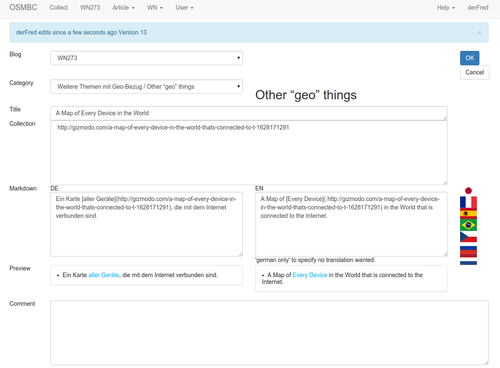Open the Category dropdown
This screenshot has height=368, width=500.
(x=146, y=87)
